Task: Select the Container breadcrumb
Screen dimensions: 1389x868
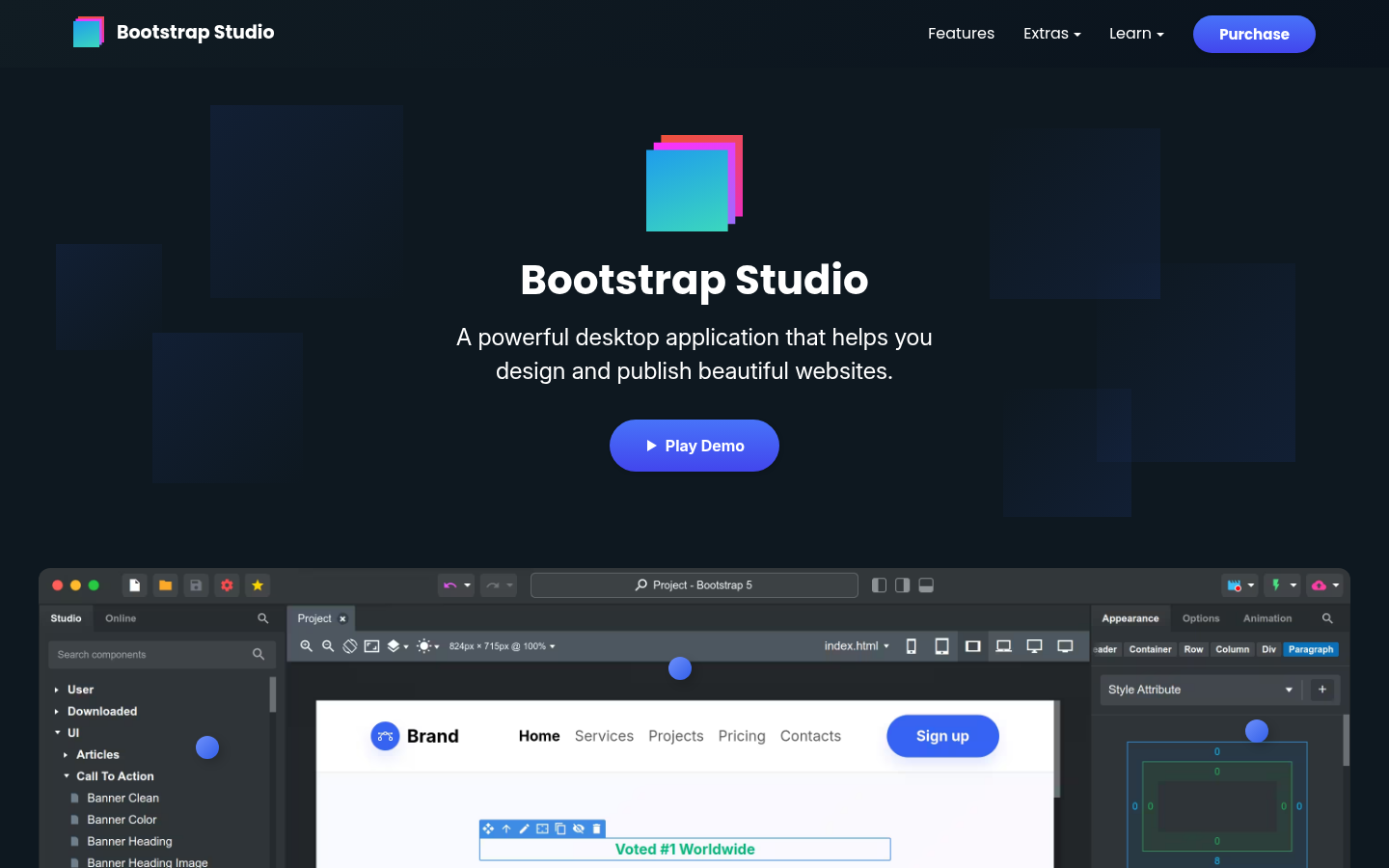Action: 1151,649
